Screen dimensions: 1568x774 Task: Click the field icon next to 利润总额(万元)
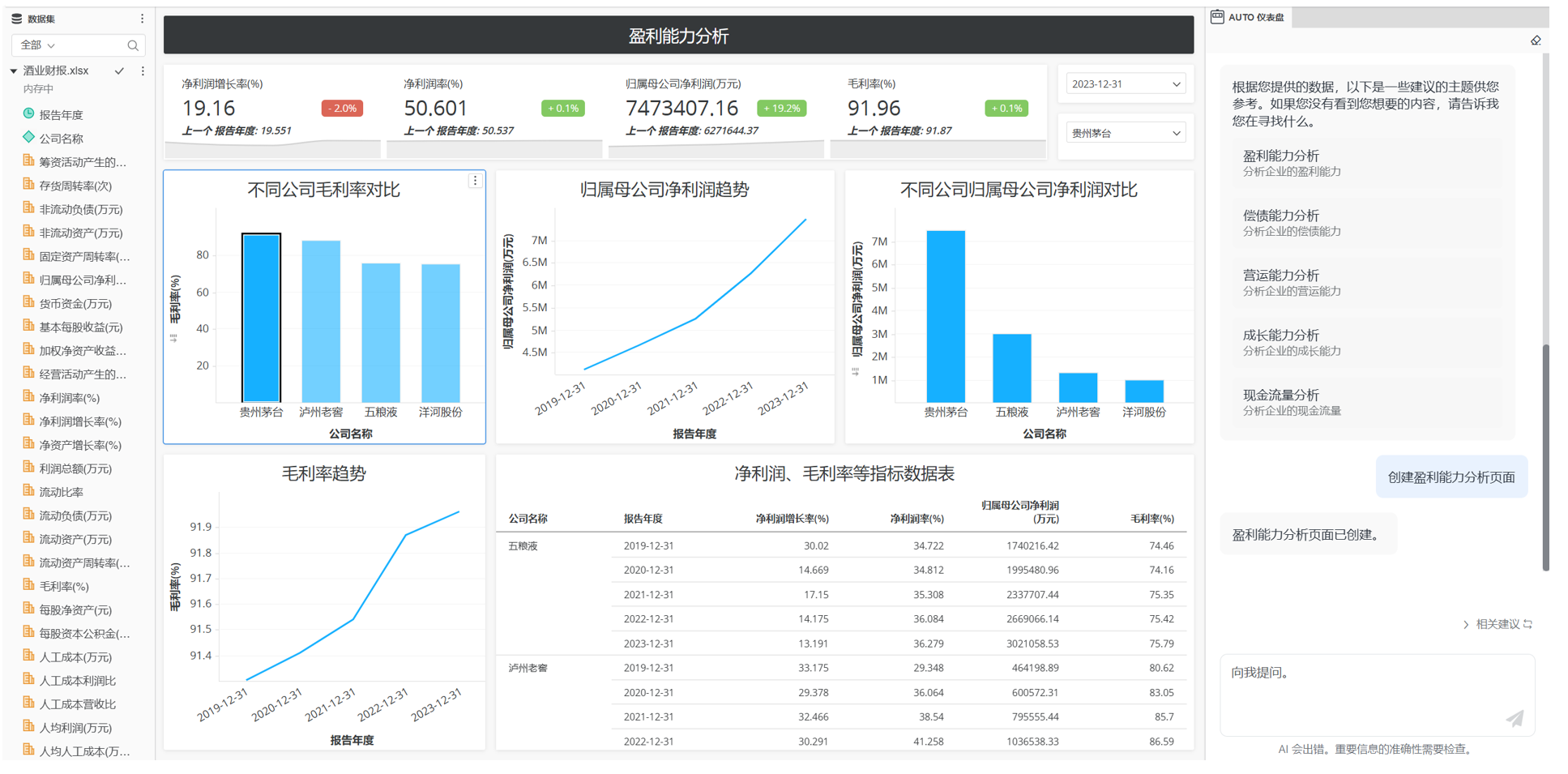(x=28, y=468)
